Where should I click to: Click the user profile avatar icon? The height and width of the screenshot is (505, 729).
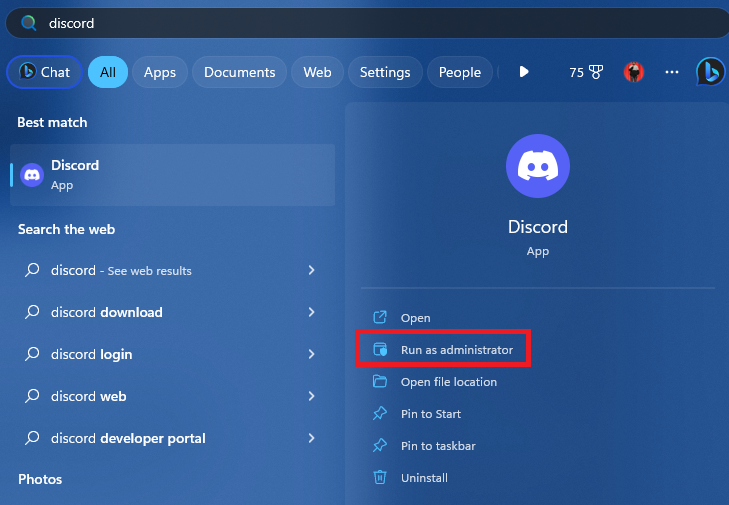point(633,72)
